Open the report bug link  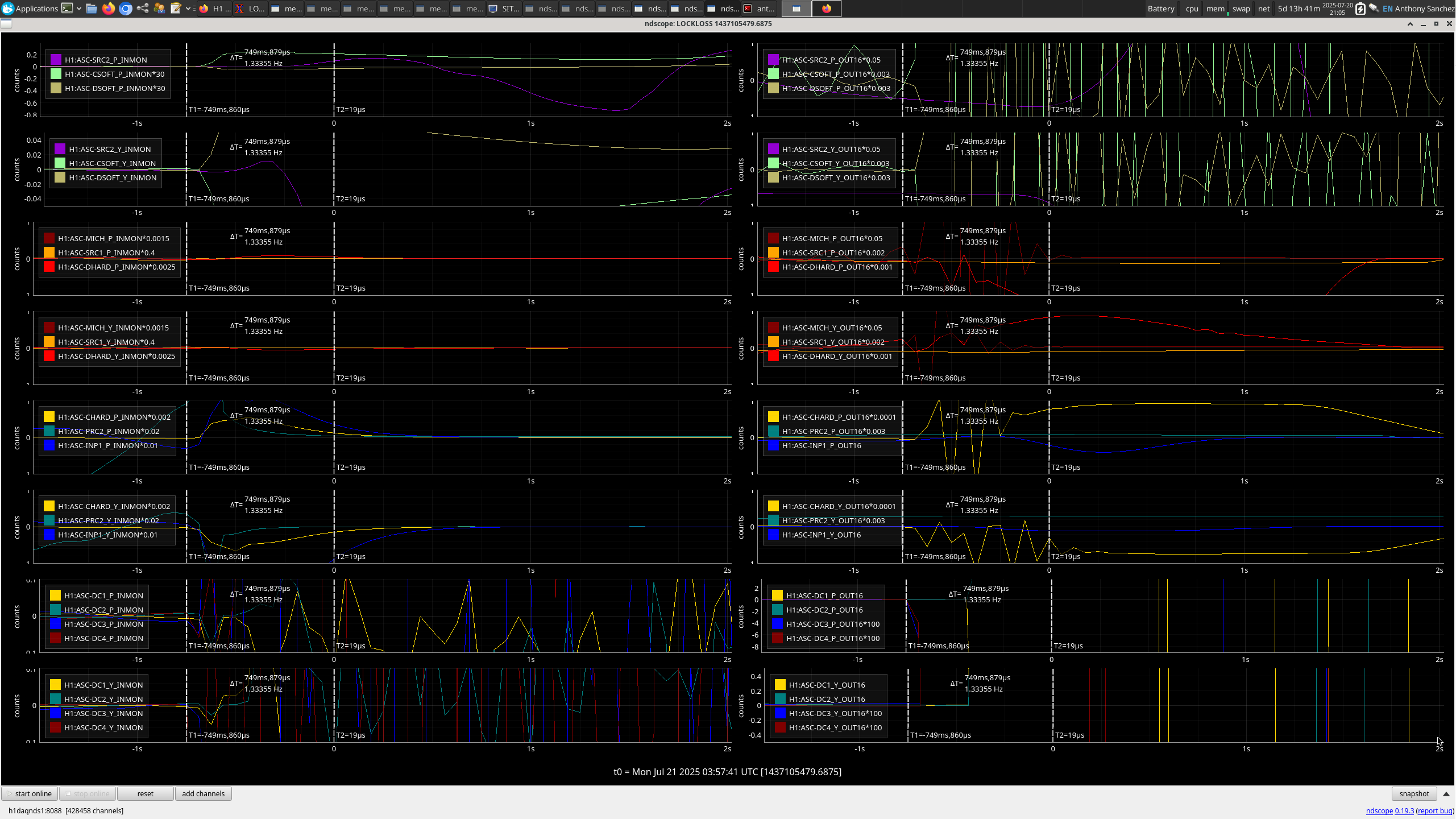(1434, 810)
